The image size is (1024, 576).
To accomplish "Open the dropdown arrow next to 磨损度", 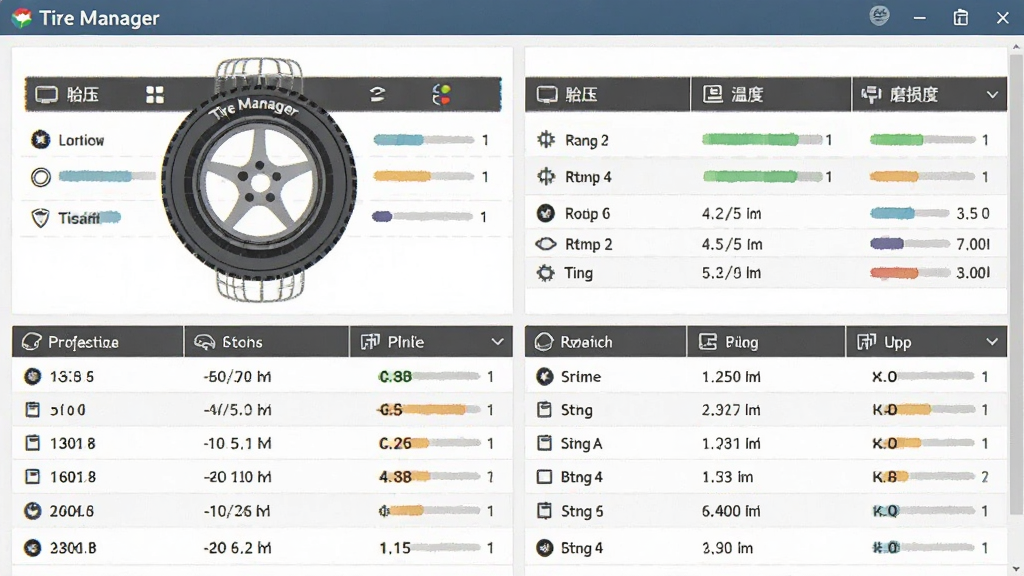I will click(x=992, y=95).
